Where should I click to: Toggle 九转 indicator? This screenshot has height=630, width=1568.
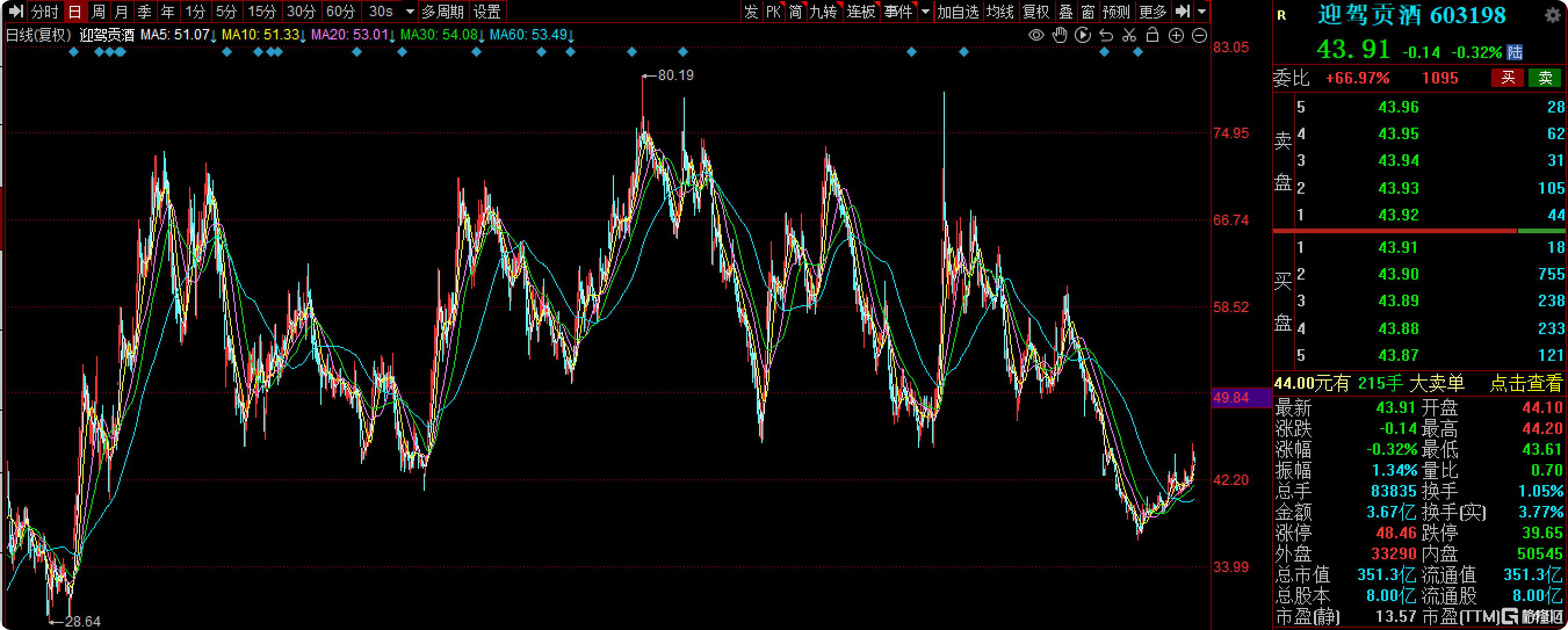(x=823, y=12)
